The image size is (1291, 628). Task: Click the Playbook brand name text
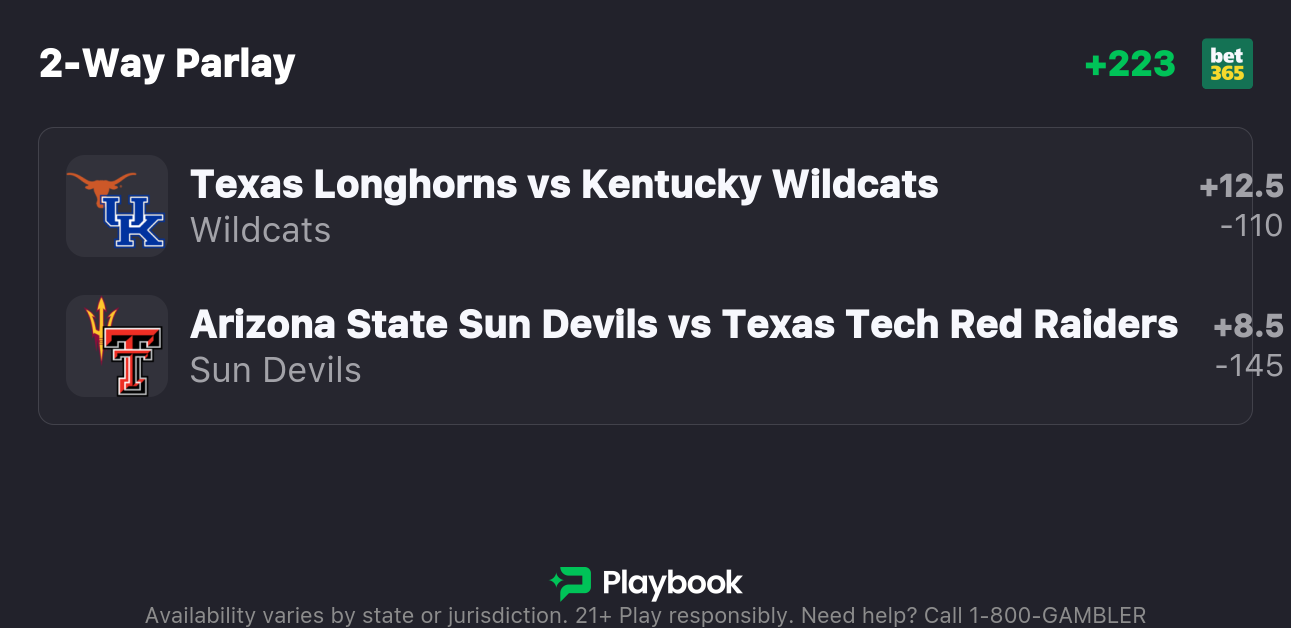point(672,583)
